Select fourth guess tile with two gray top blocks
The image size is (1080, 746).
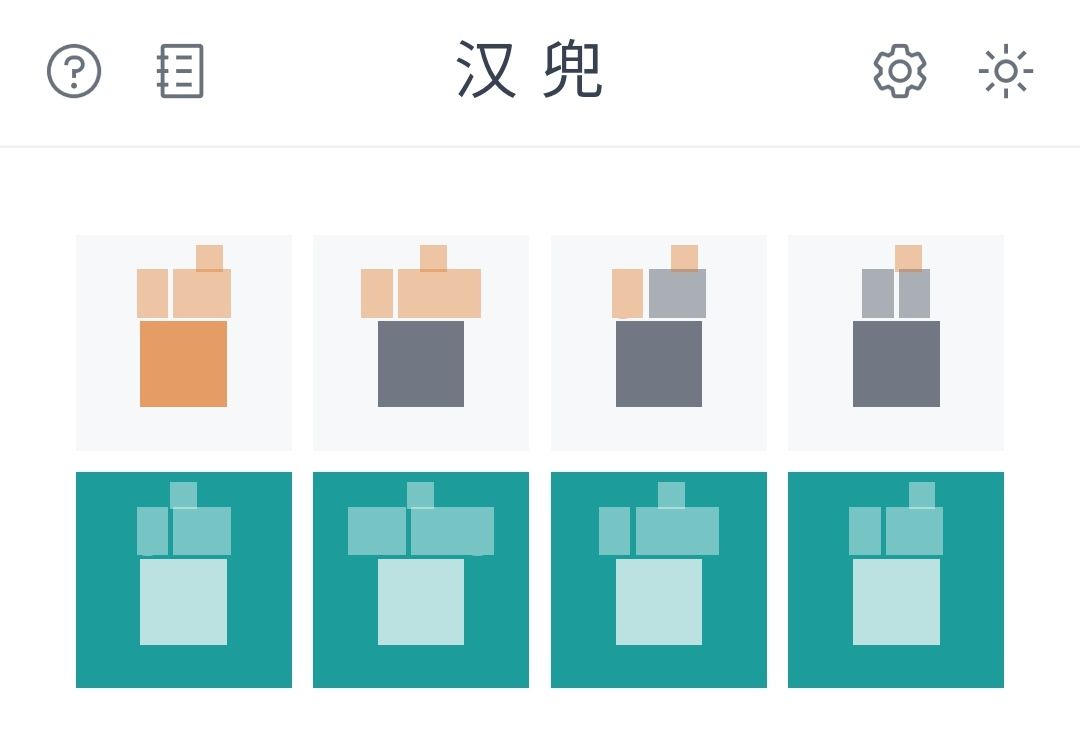(895, 342)
